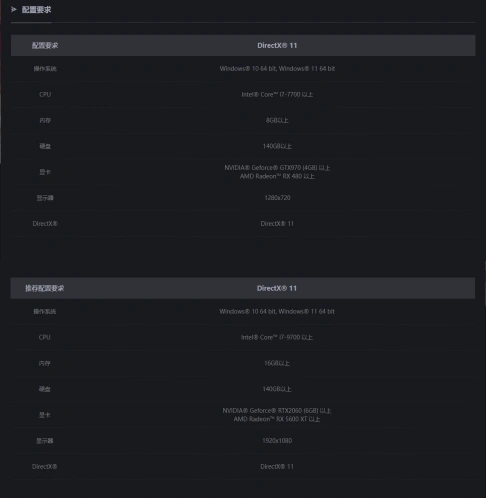Click the scrollbar thumb on right edge
486x499 pixels.
point(485,283)
